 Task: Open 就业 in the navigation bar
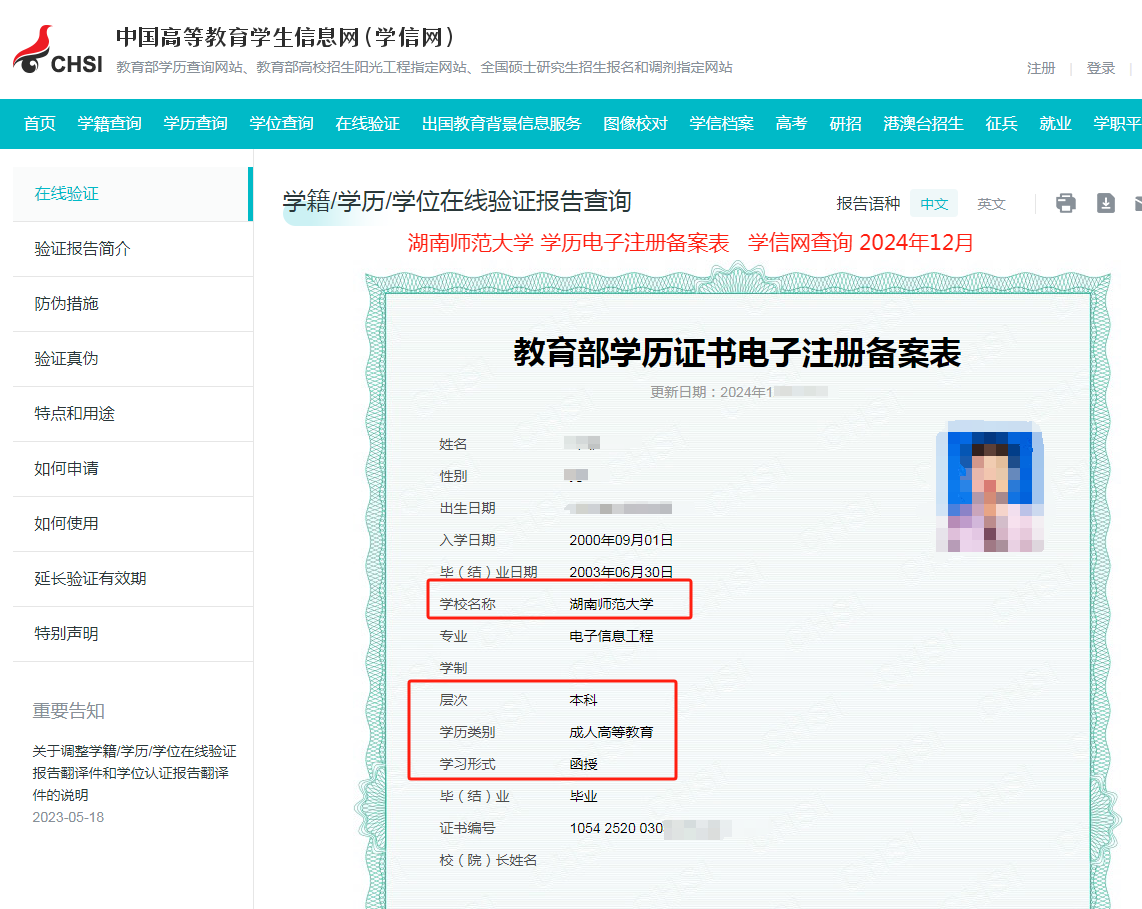[x=1055, y=124]
